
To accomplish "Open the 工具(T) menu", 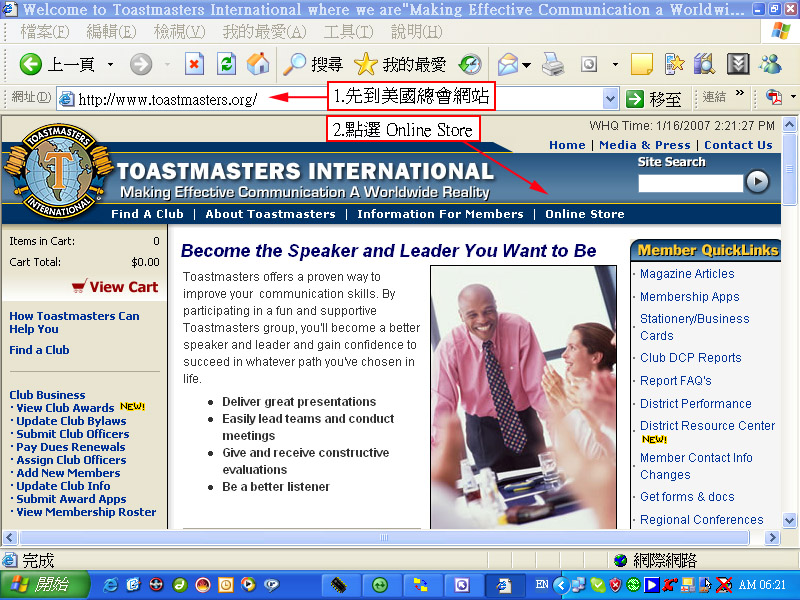I will pos(348,32).
